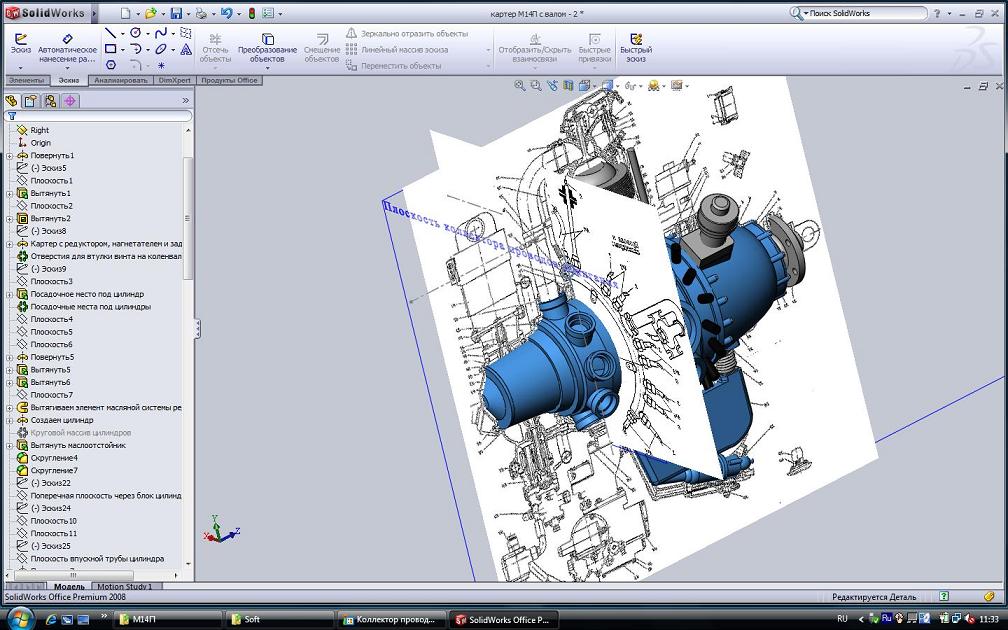Image resolution: width=1008 pixels, height=630 pixels.
Task: Select Origin in the feature tree
Action: (40, 143)
